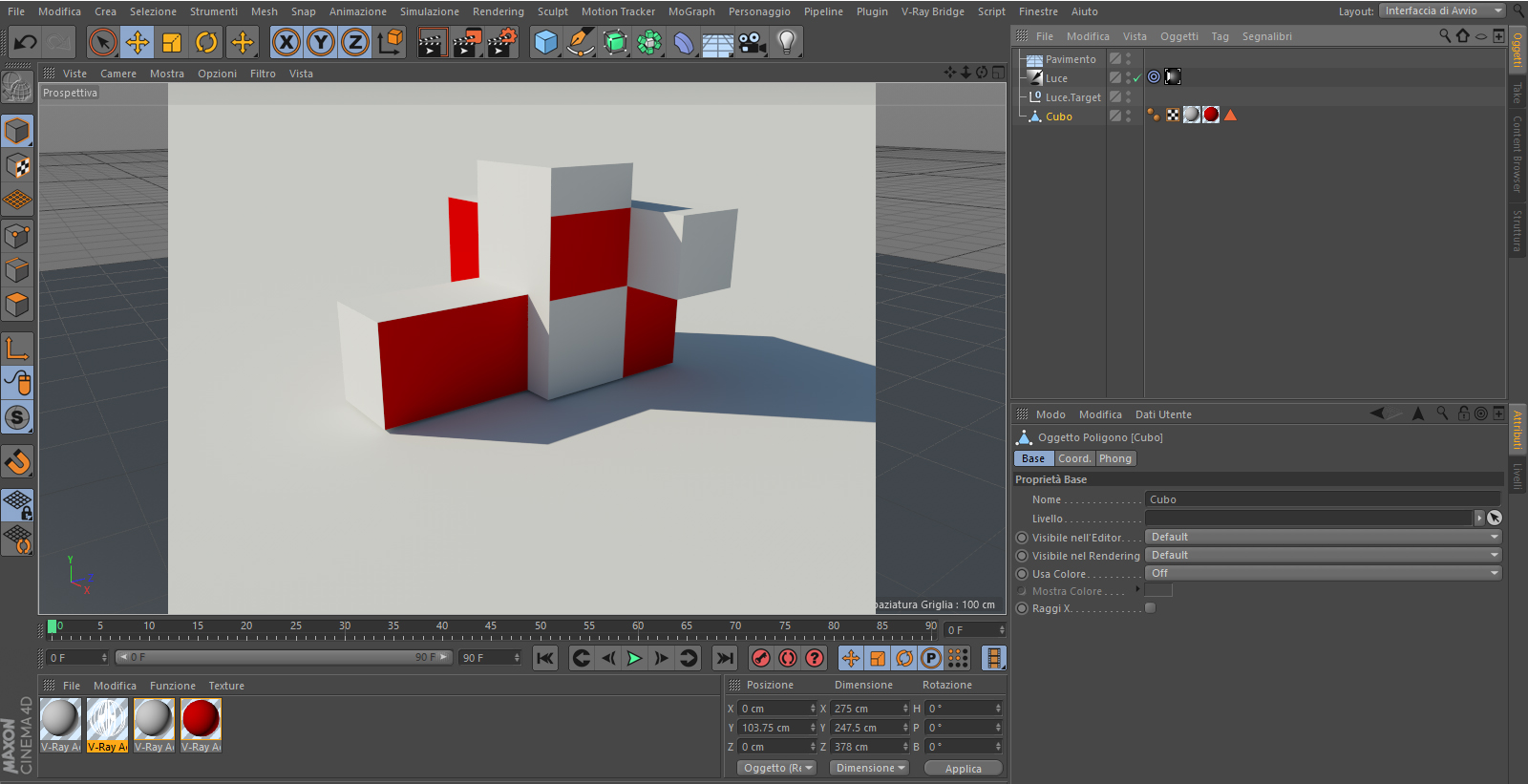Screen dimensions: 1528x784
Task: Open the V-Ray Bridge menu
Action: point(932,11)
